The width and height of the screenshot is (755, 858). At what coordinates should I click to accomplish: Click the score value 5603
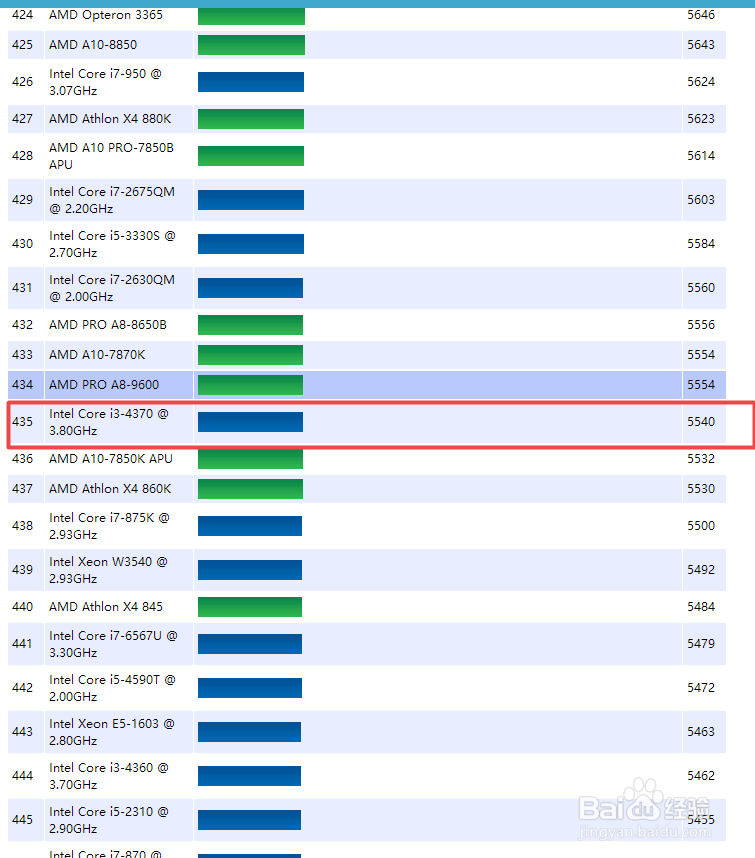click(701, 200)
